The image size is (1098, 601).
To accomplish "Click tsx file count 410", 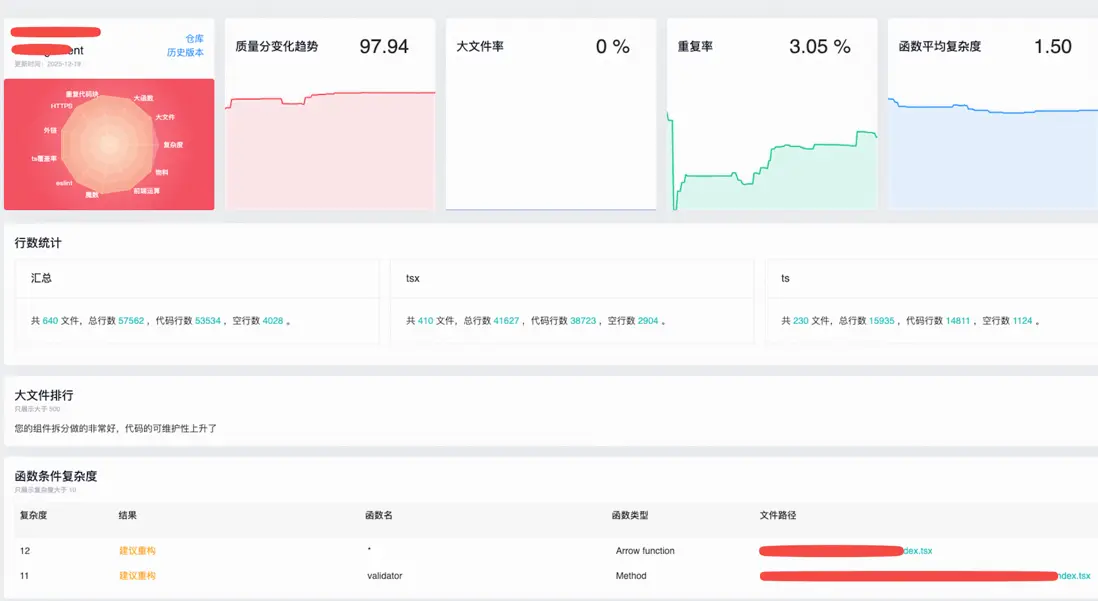I will [x=426, y=321].
